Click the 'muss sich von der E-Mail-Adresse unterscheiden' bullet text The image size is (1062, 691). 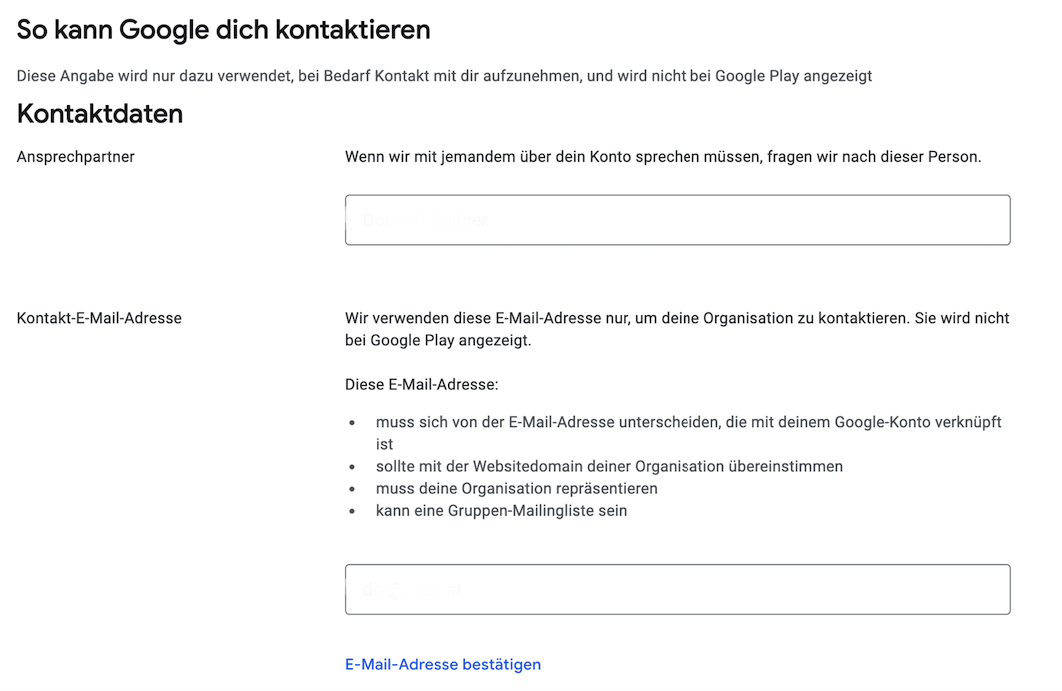tap(688, 422)
